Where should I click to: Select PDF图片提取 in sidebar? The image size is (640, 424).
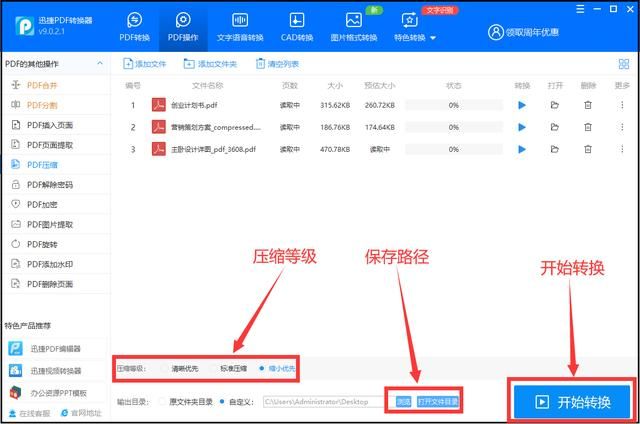(56, 224)
